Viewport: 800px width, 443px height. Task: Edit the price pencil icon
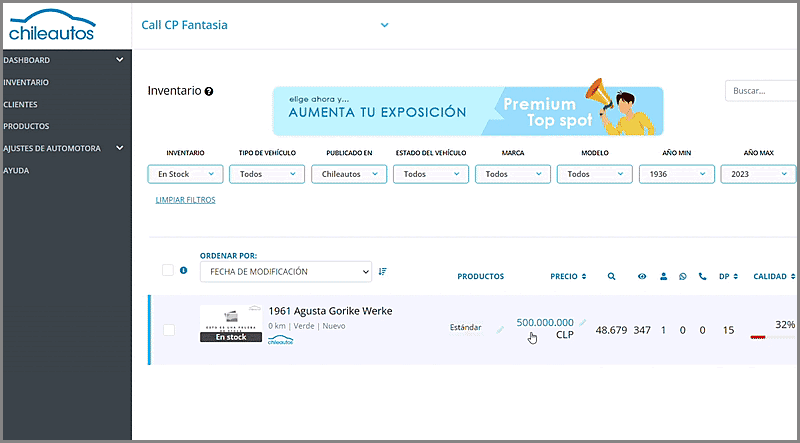(x=583, y=323)
